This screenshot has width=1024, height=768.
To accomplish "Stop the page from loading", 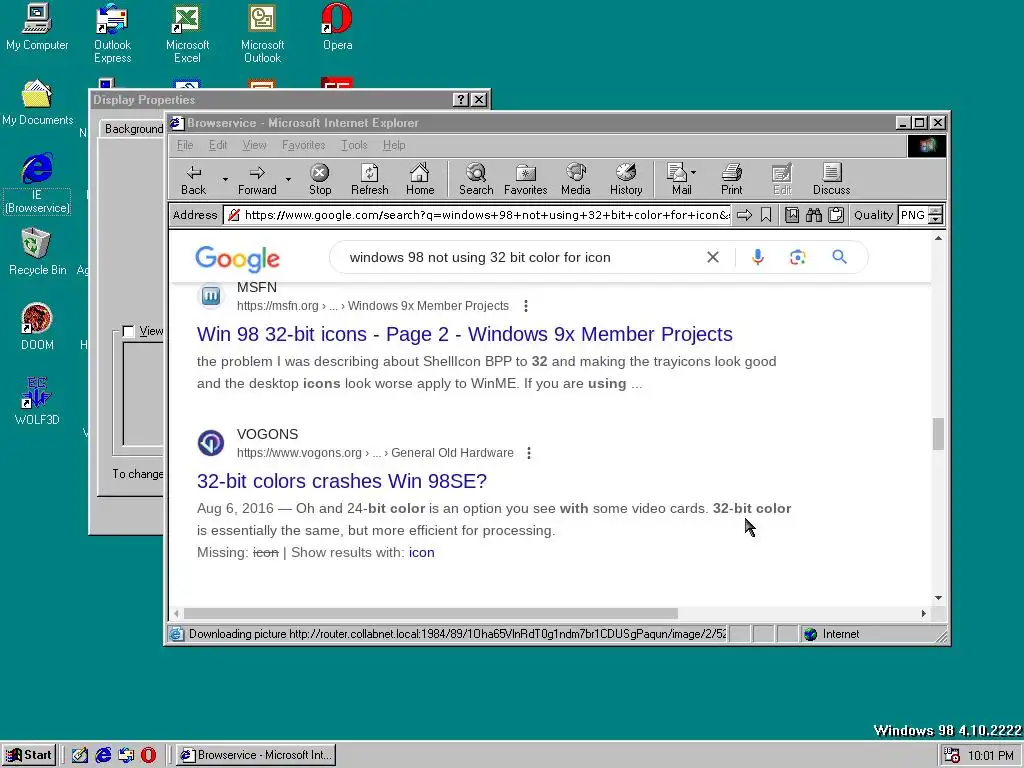I will pos(319,180).
